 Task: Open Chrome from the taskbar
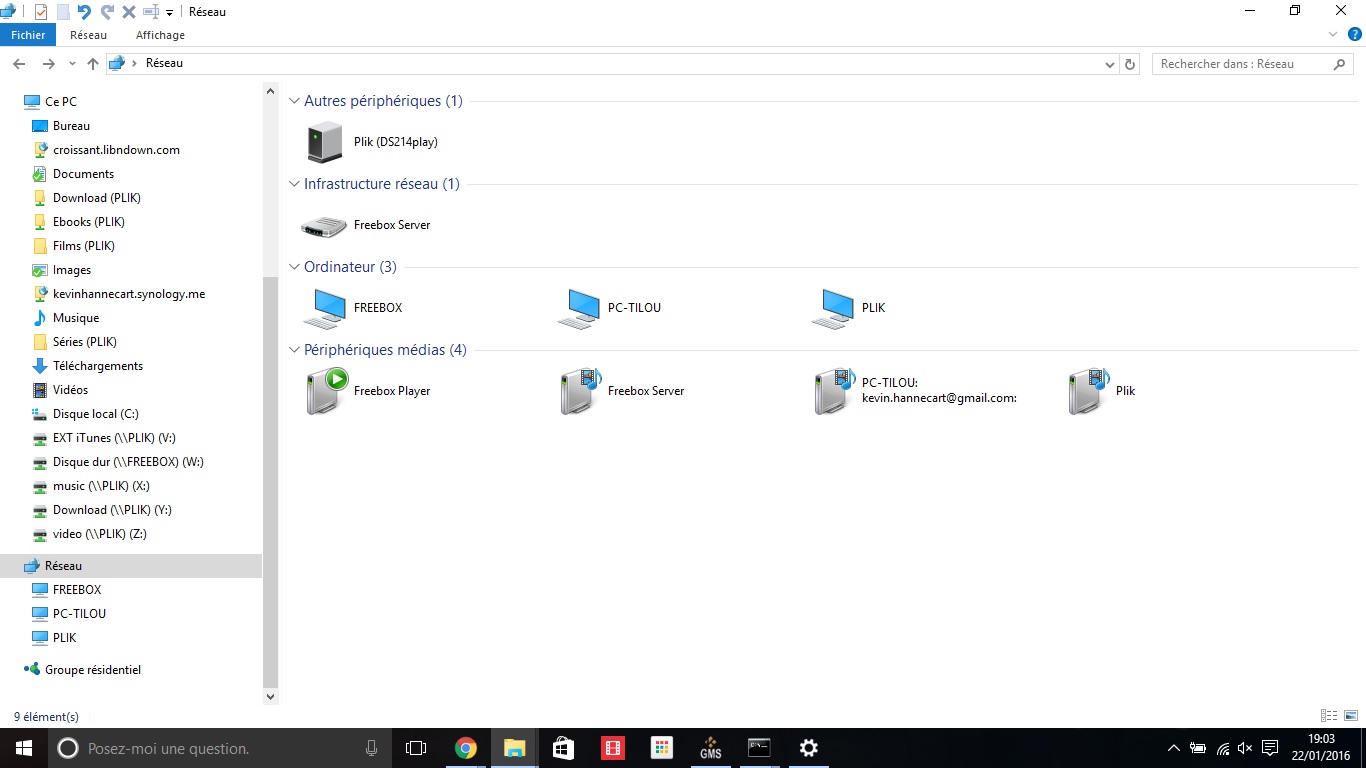coord(465,748)
